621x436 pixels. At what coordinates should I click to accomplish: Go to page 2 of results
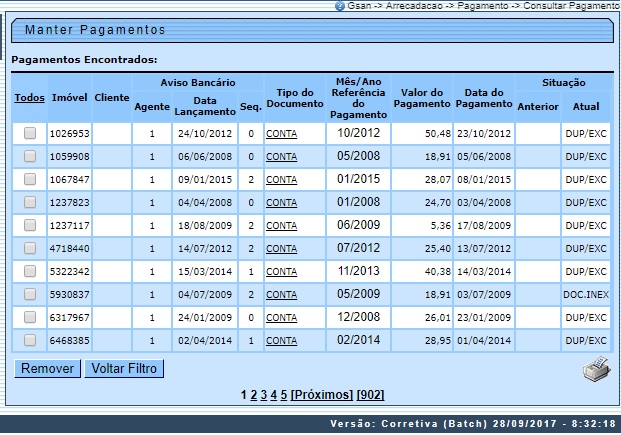[254, 395]
